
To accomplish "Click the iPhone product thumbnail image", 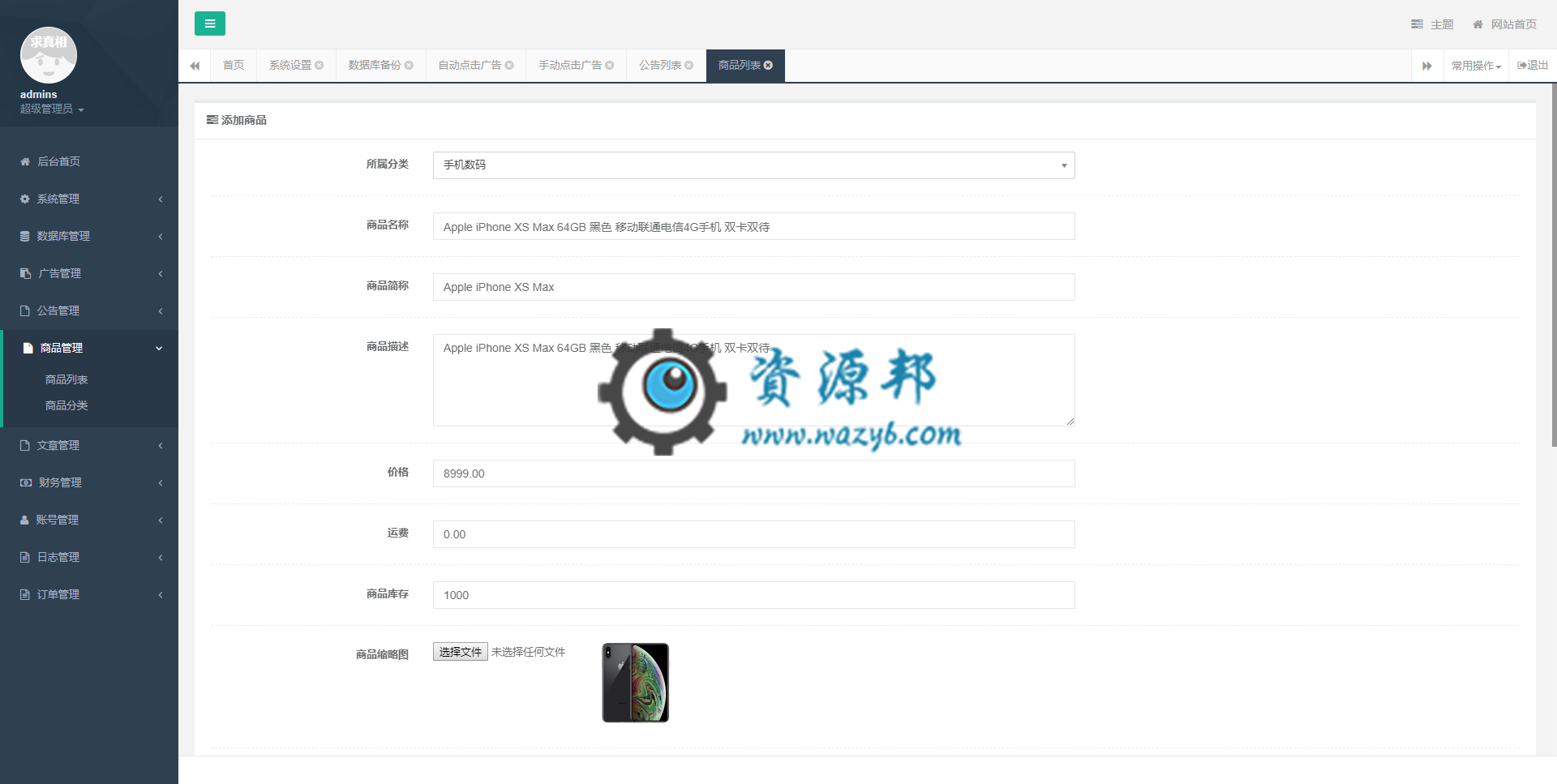I will (636, 683).
